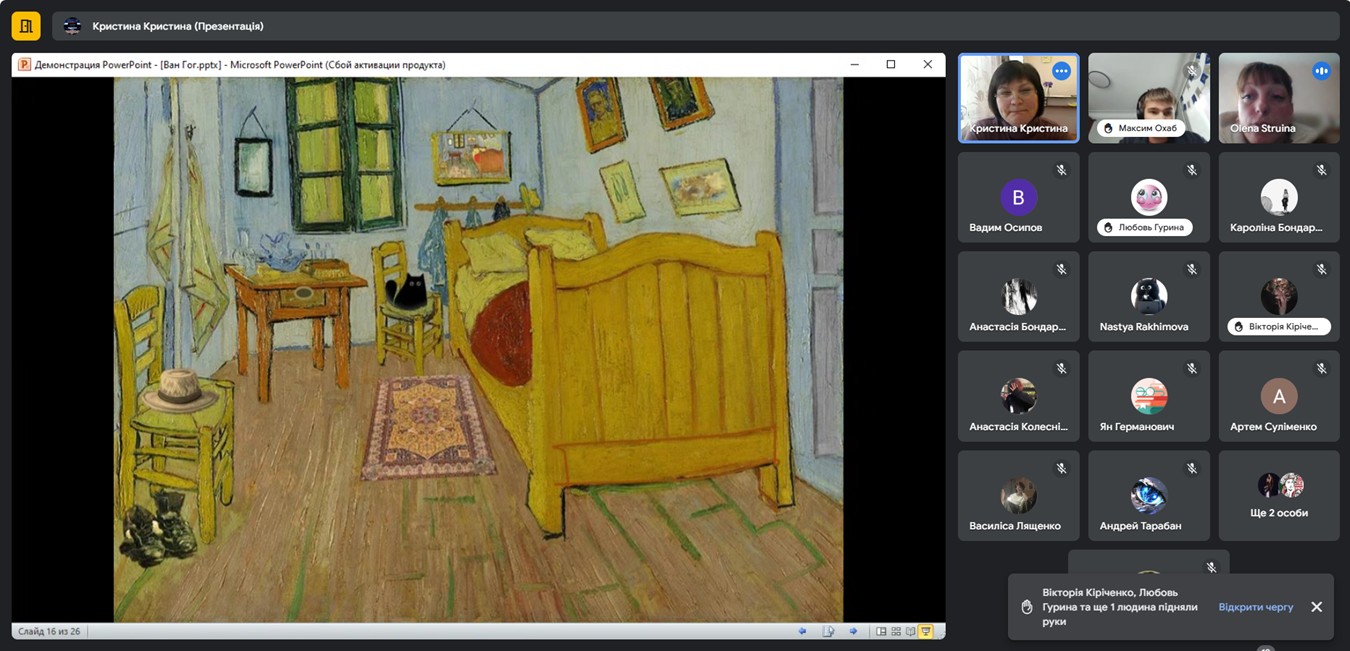Screen dimensions: 1350x651
Task: Click the 'Слайд 16 из 26' status indicator
Action: [48, 631]
